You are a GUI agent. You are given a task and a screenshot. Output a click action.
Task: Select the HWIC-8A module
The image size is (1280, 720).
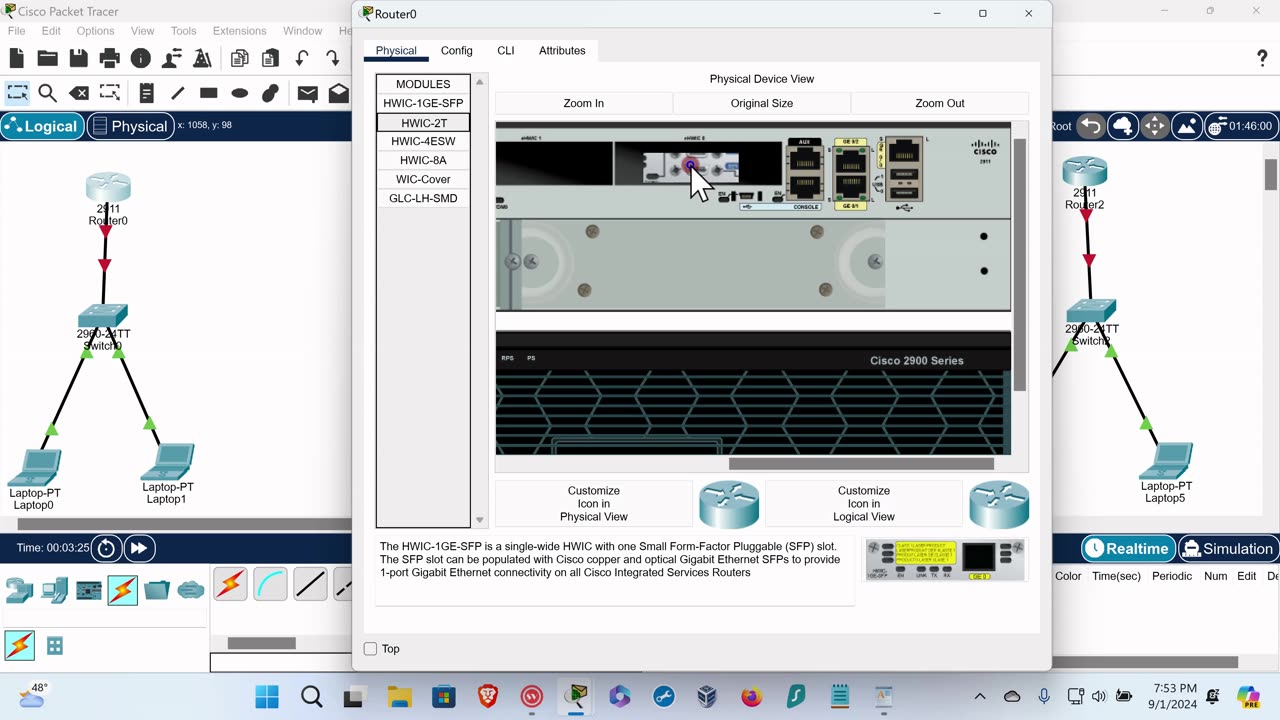[423, 160]
